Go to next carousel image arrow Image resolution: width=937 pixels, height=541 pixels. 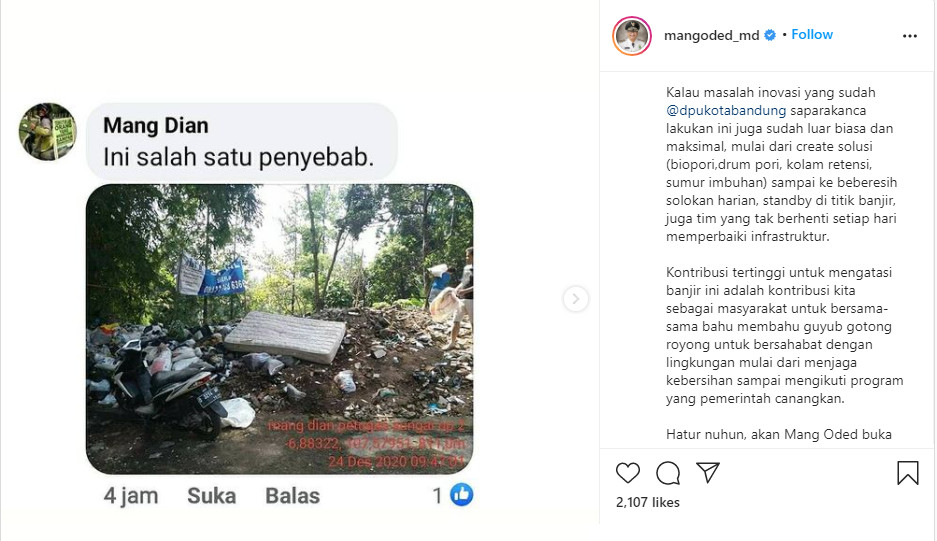point(575,299)
